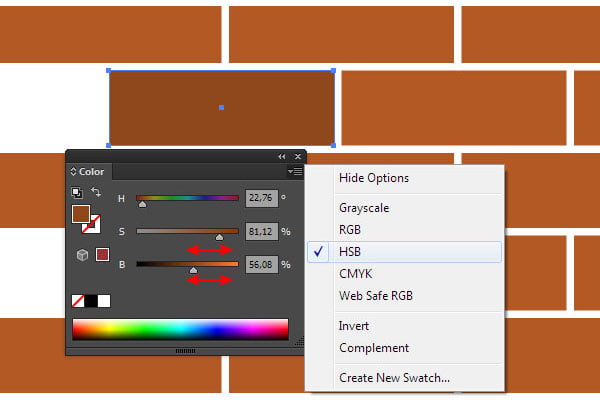
Task: Swap fill and stroke with arrow icon
Action: [96, 192]
